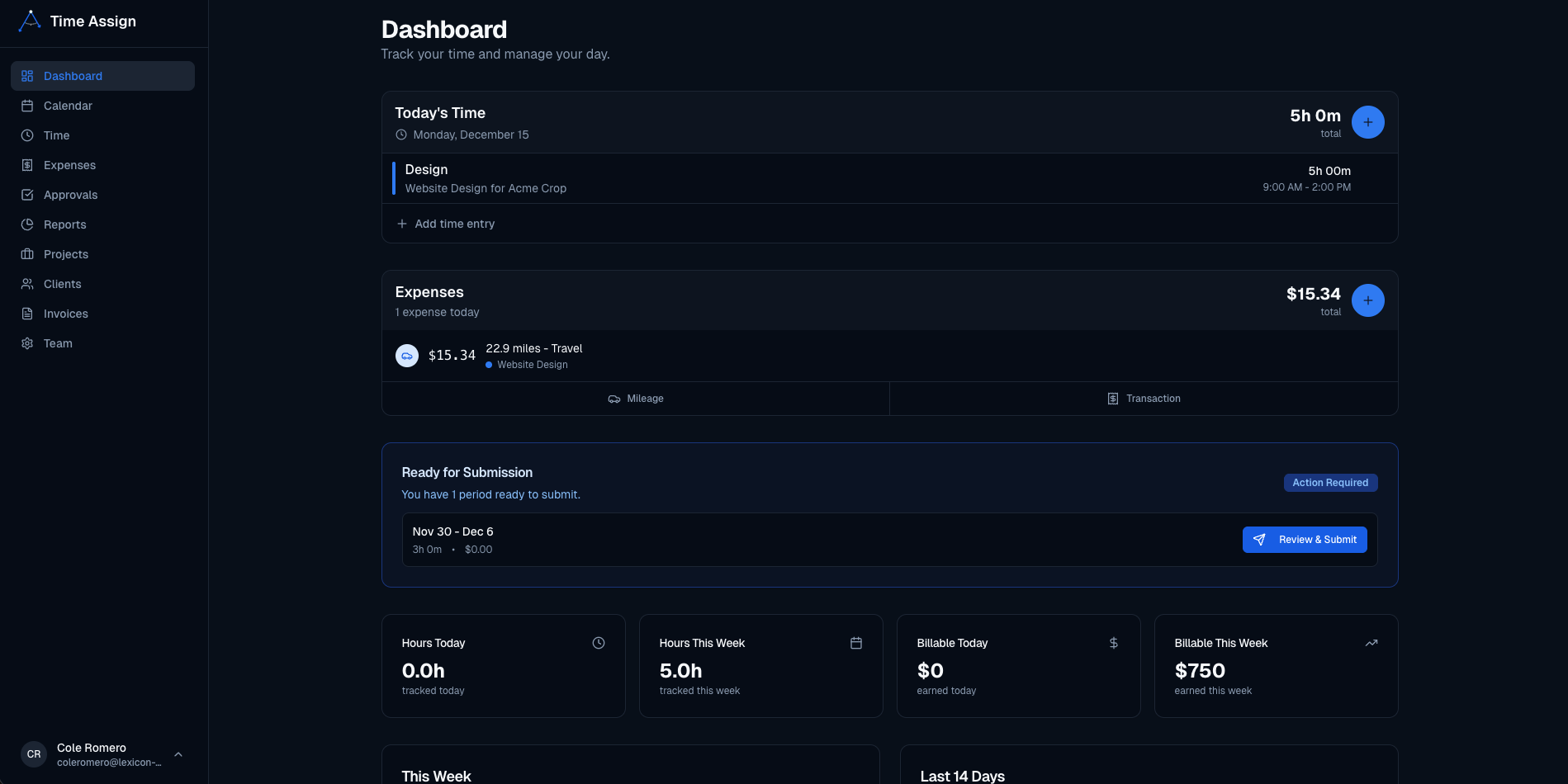
Task: Go to Approvals in the sidebar
Action: pos(70,195)
